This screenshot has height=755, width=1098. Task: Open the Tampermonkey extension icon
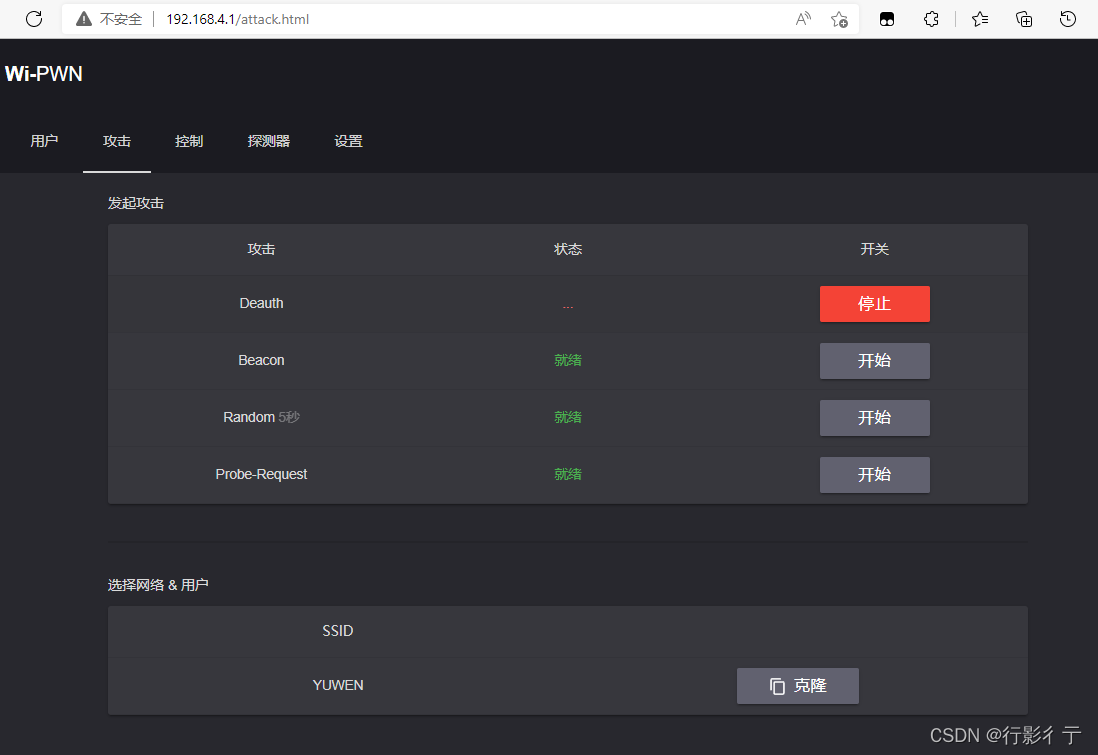coord(887,19)
